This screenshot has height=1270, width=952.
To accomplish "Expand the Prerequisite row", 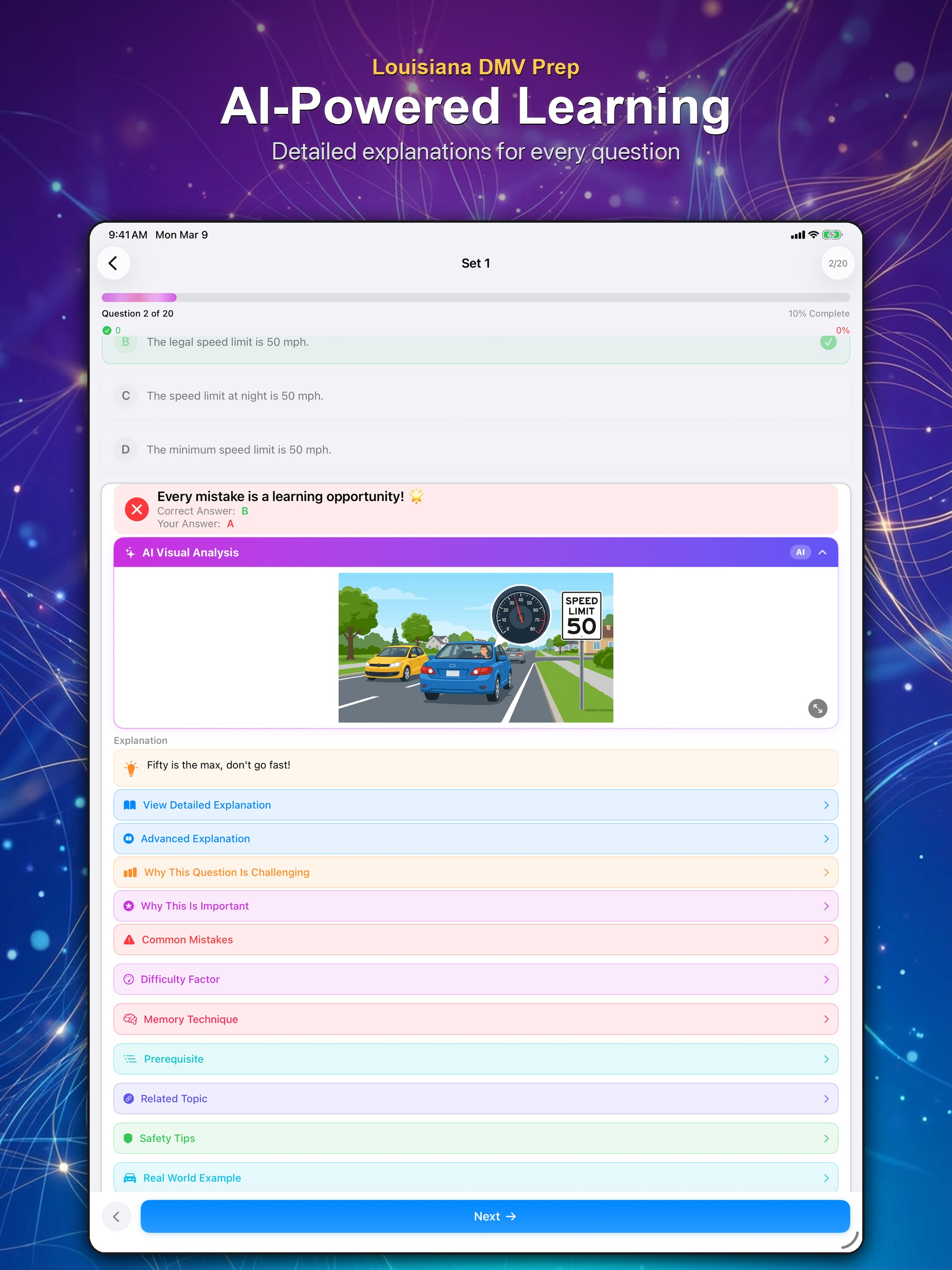I will (476, 1058).
